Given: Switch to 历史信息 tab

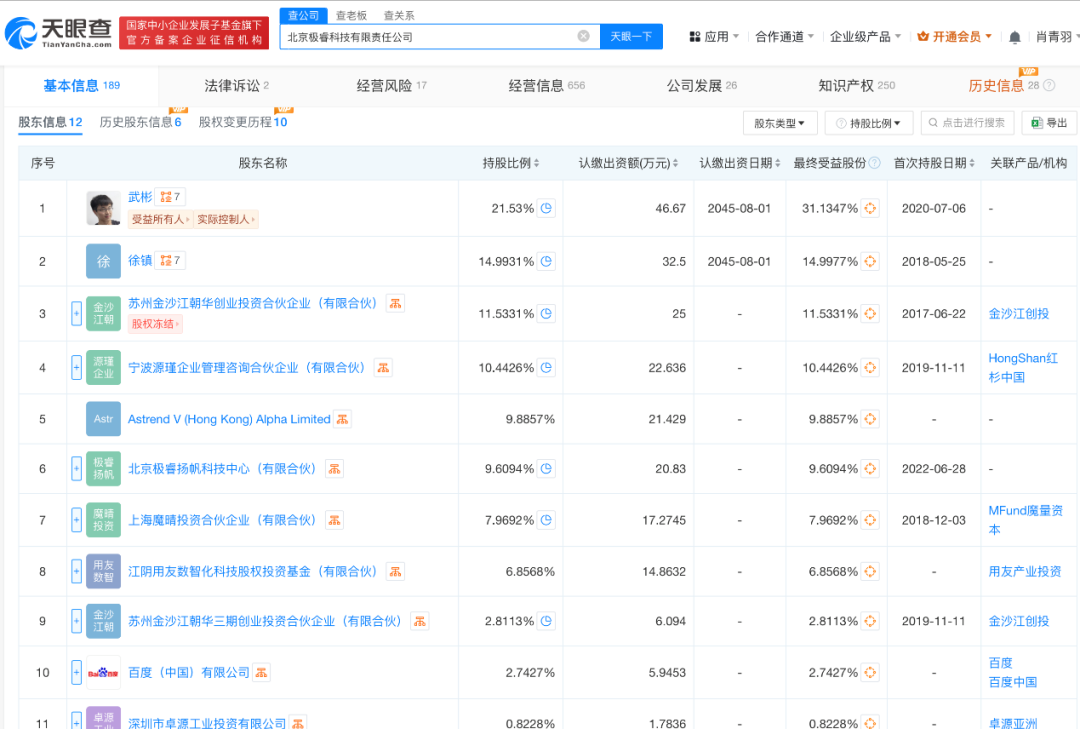Looking at the screenshot, I should 1004,85.
